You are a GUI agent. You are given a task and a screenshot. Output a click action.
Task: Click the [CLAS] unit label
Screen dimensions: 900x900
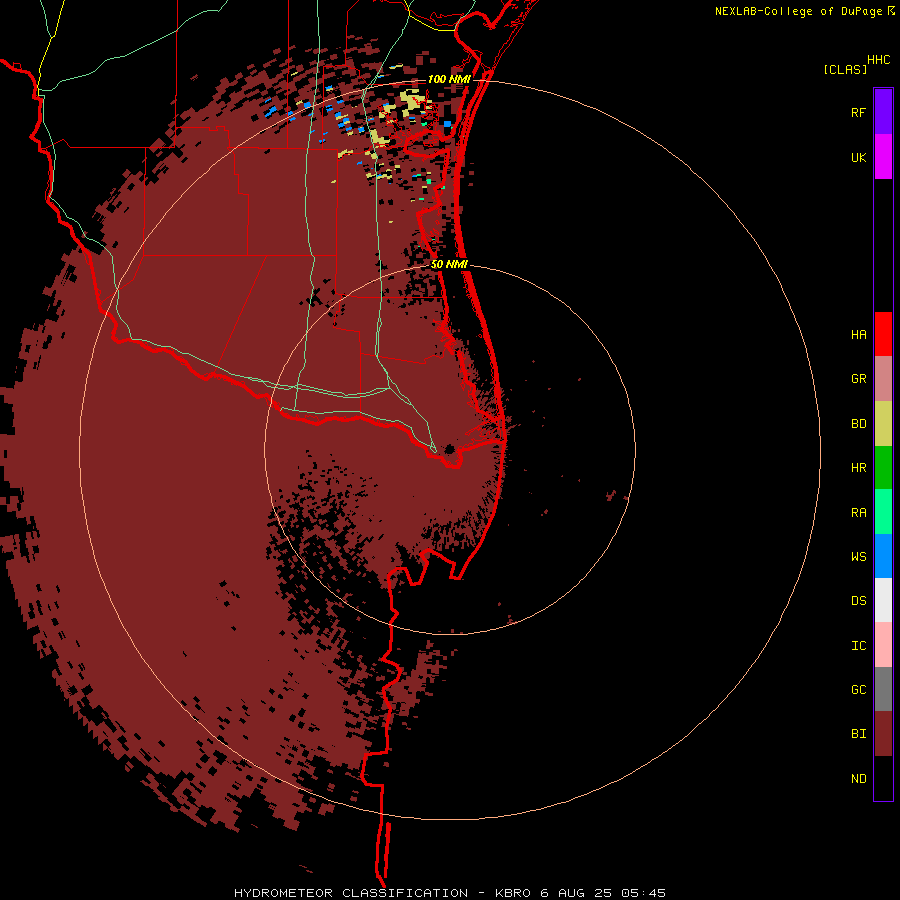(x=845, y=69)
